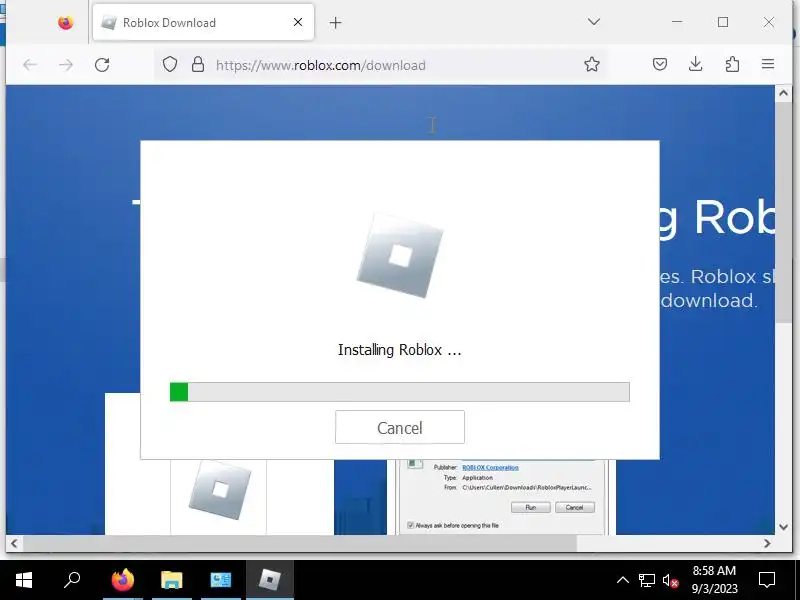The height and width of the screenshot is (600, 800).
Task: Save page to Pocket
Action: (660, 64)
